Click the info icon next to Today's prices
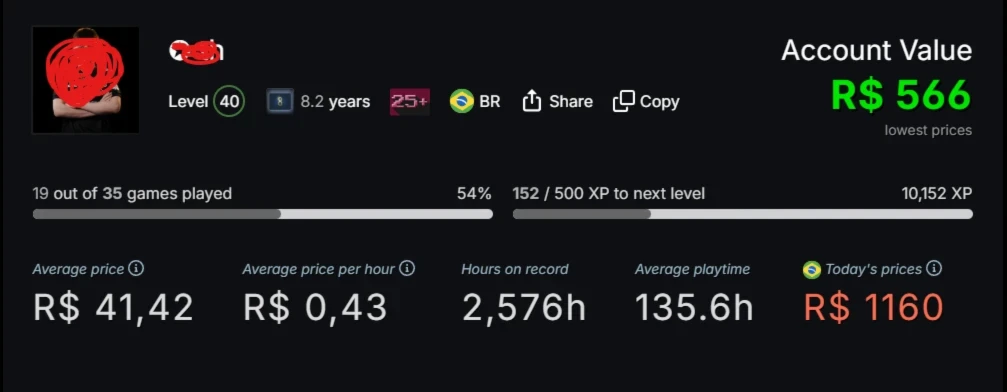The height and width of the screenshot is (392, 1007). (x=934, y=269)
